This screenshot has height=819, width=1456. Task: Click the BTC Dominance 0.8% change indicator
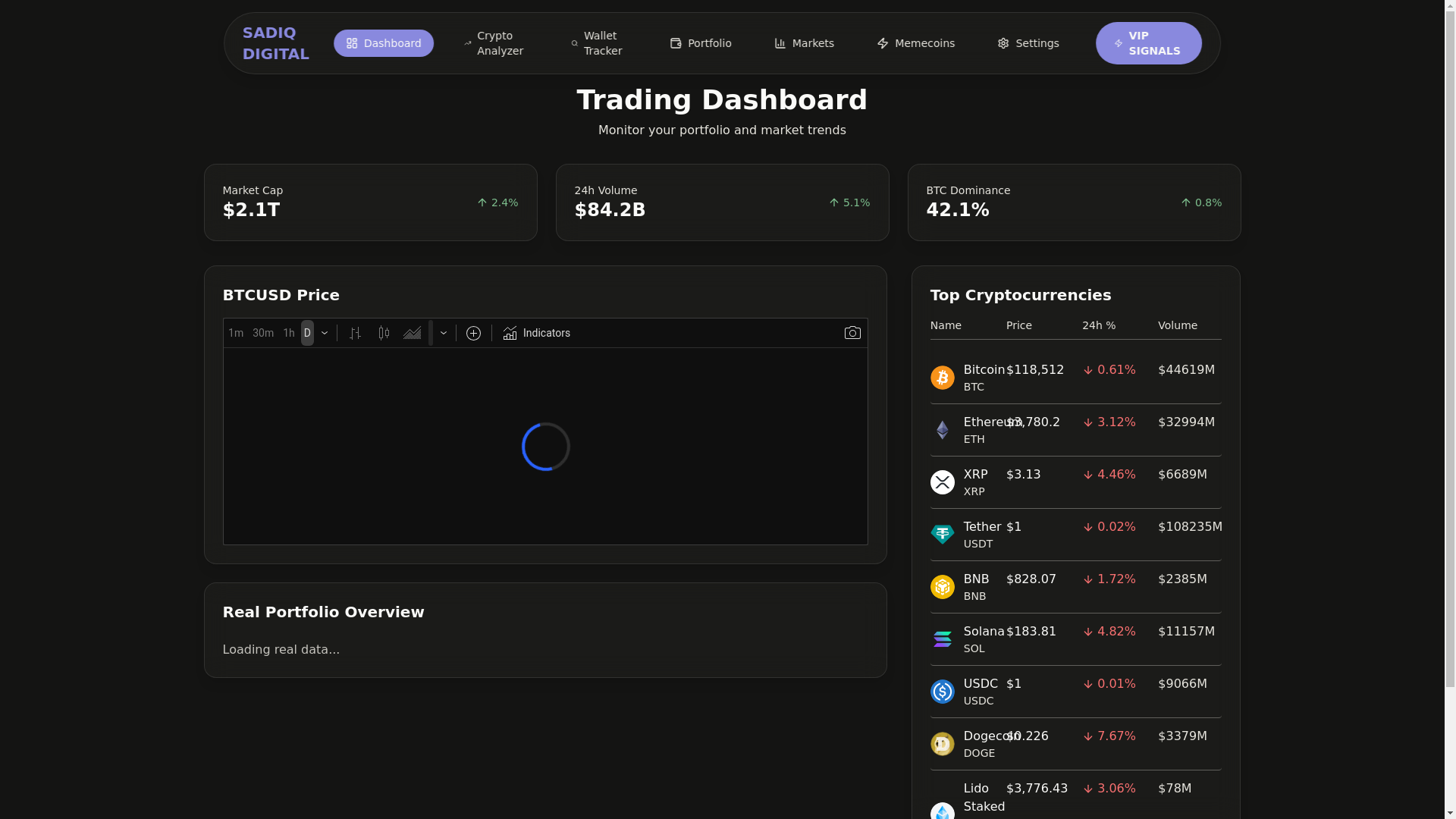pos(1201,202)
